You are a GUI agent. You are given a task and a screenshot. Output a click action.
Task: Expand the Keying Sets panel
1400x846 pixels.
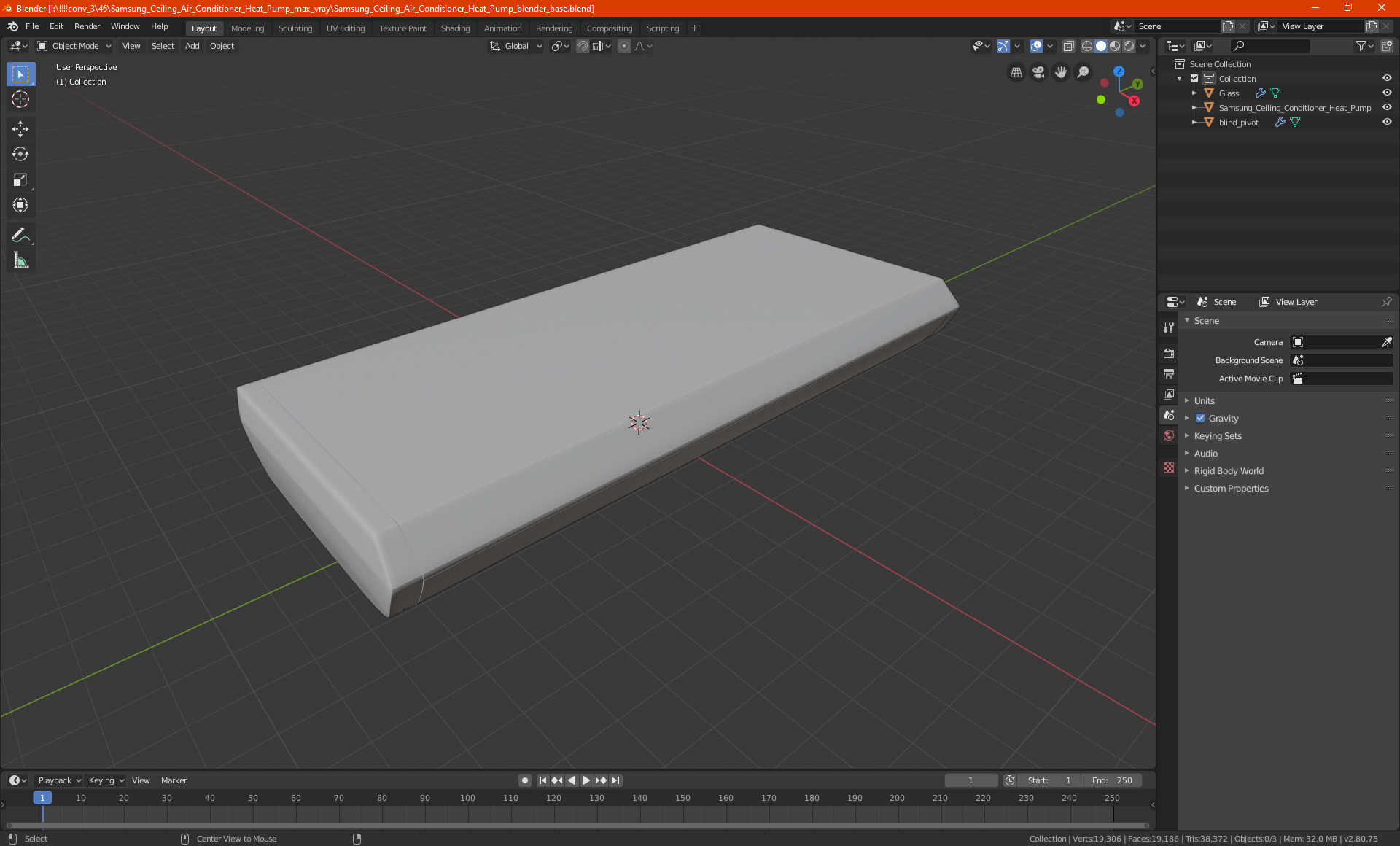1217,436
